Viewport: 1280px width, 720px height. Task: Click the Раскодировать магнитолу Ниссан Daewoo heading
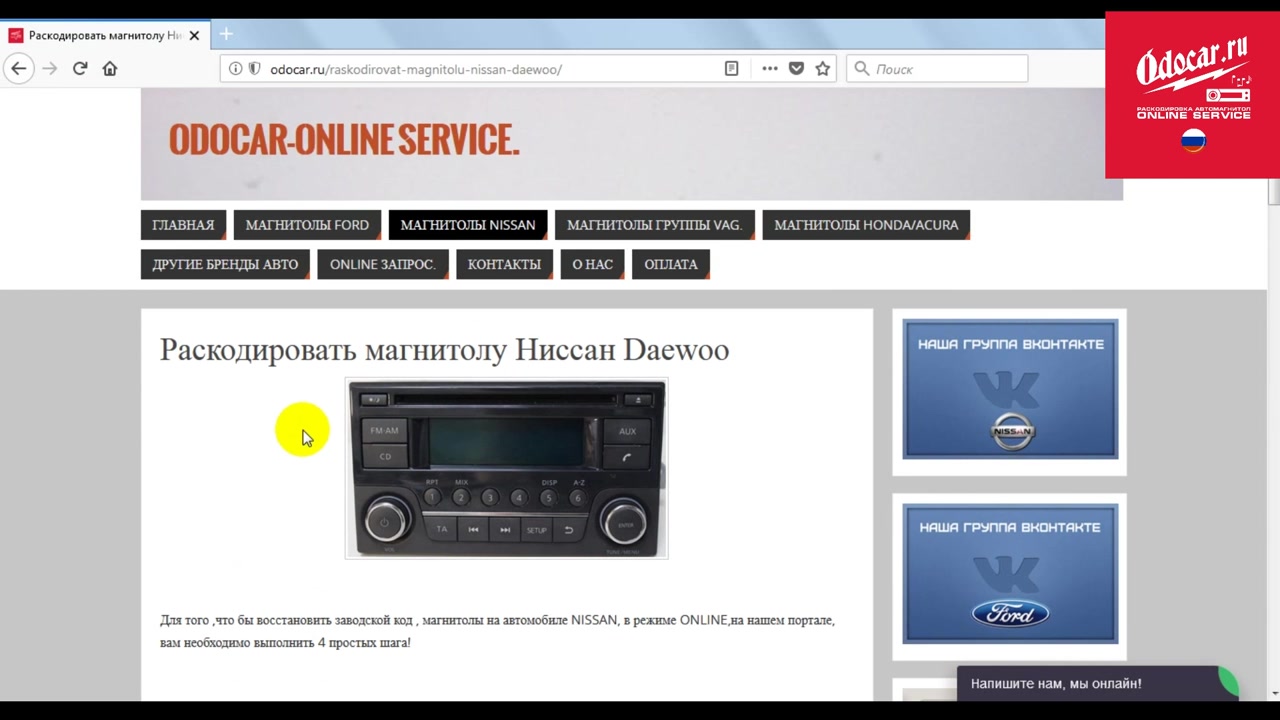pyautogui.click(x=444, y=350)
